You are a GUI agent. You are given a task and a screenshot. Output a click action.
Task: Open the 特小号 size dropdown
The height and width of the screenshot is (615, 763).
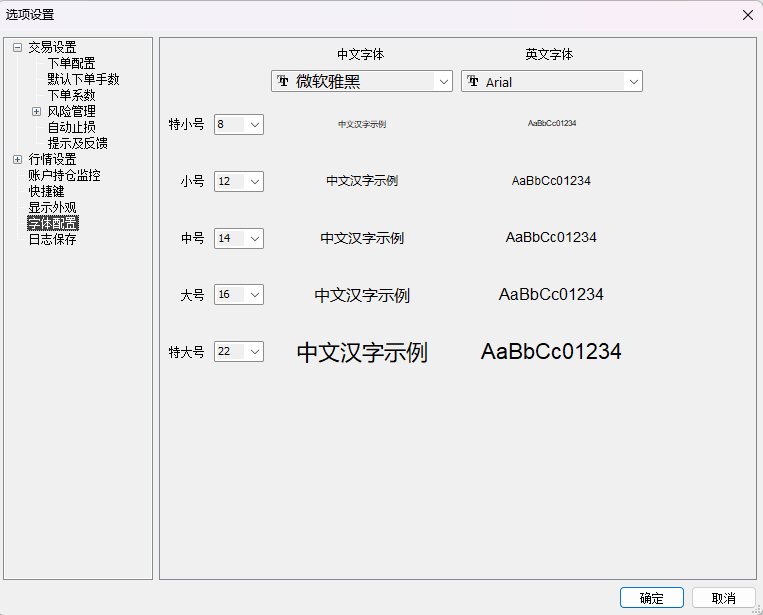tap(239, 125)
